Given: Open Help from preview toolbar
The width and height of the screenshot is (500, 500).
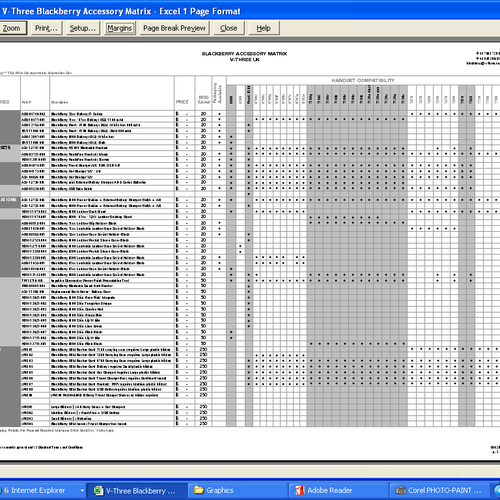Looking at the screenshot, I should click(263, 28).
